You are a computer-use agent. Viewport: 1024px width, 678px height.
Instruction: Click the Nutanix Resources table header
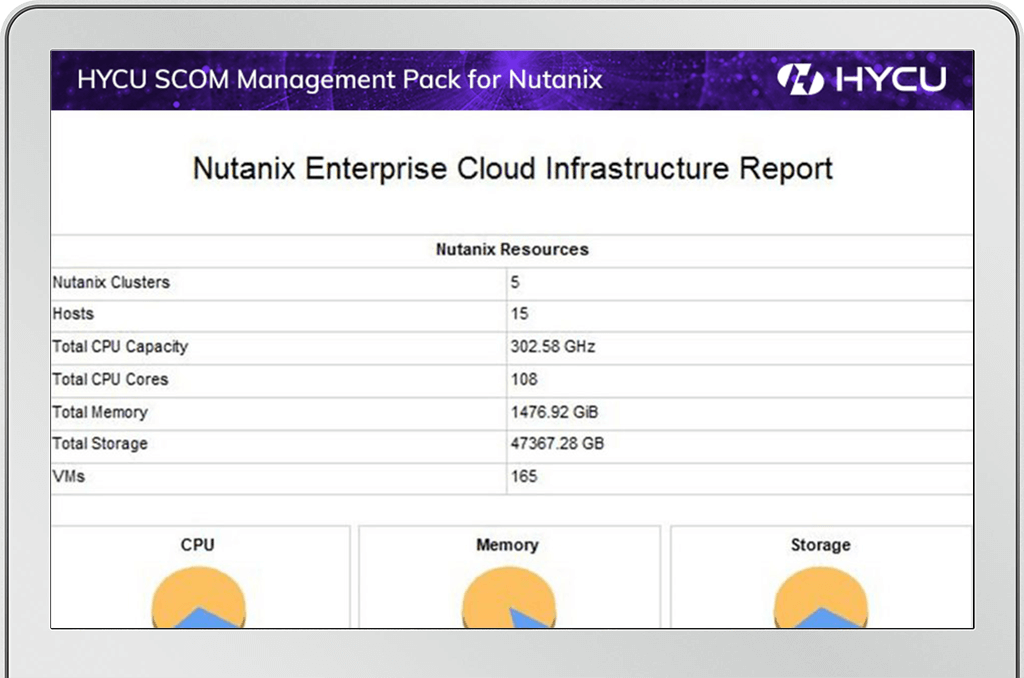[x=512, y=250]
